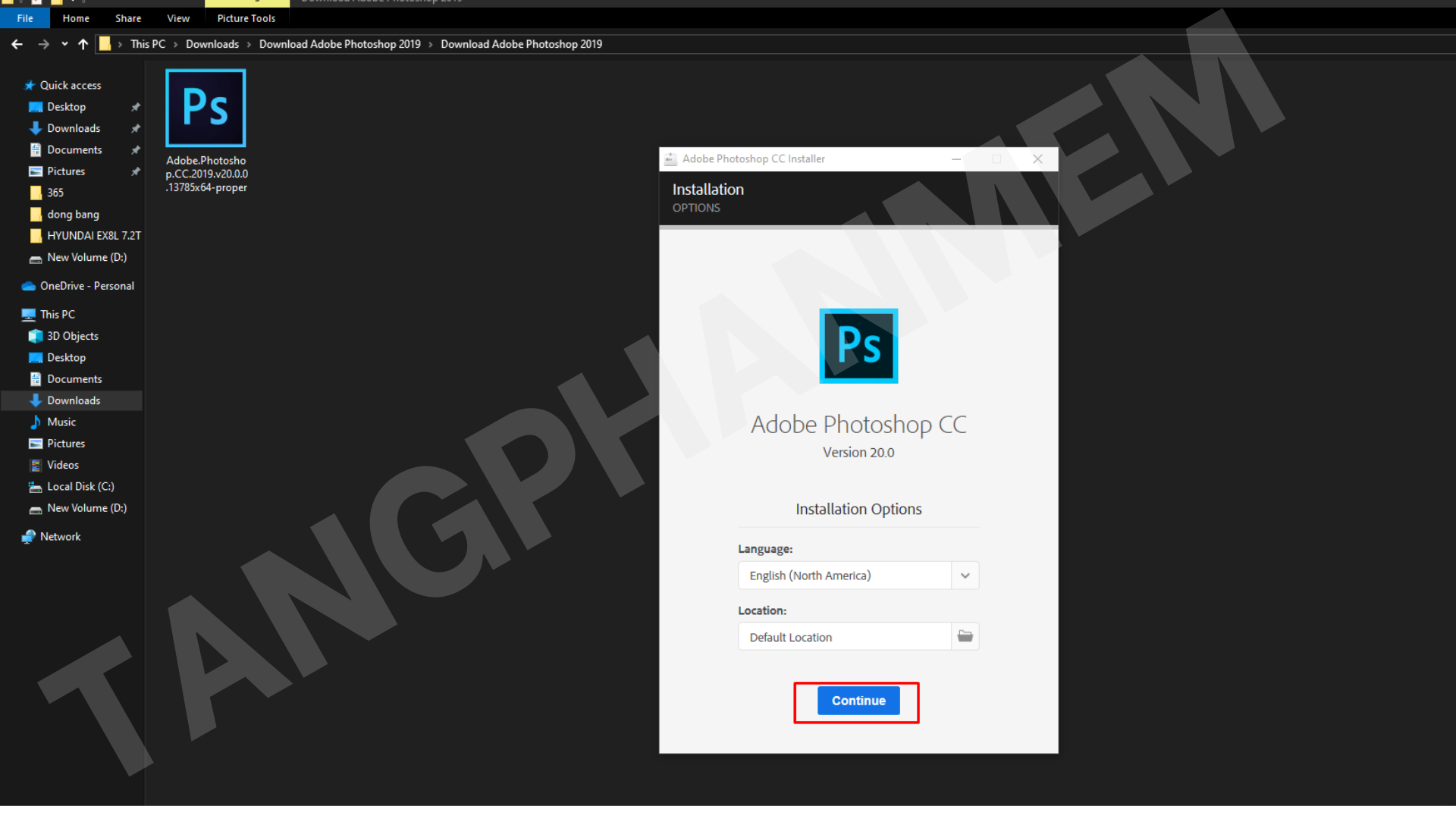Click This PC in the address breadcrumb
The height and width of the screenshot is (819, 1456).
(x=147, y=44)
